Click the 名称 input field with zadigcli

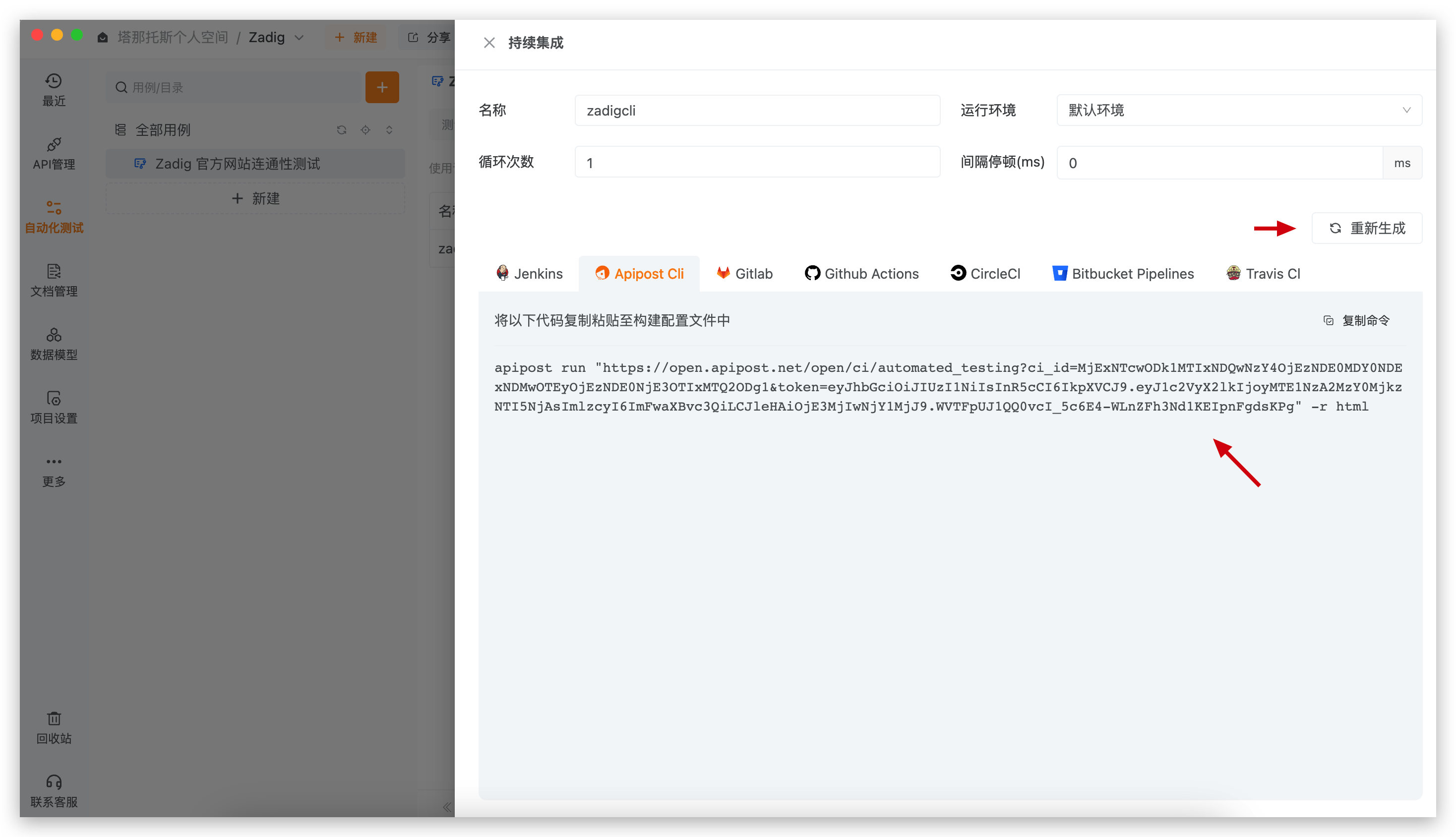click(x=757, y=111)
